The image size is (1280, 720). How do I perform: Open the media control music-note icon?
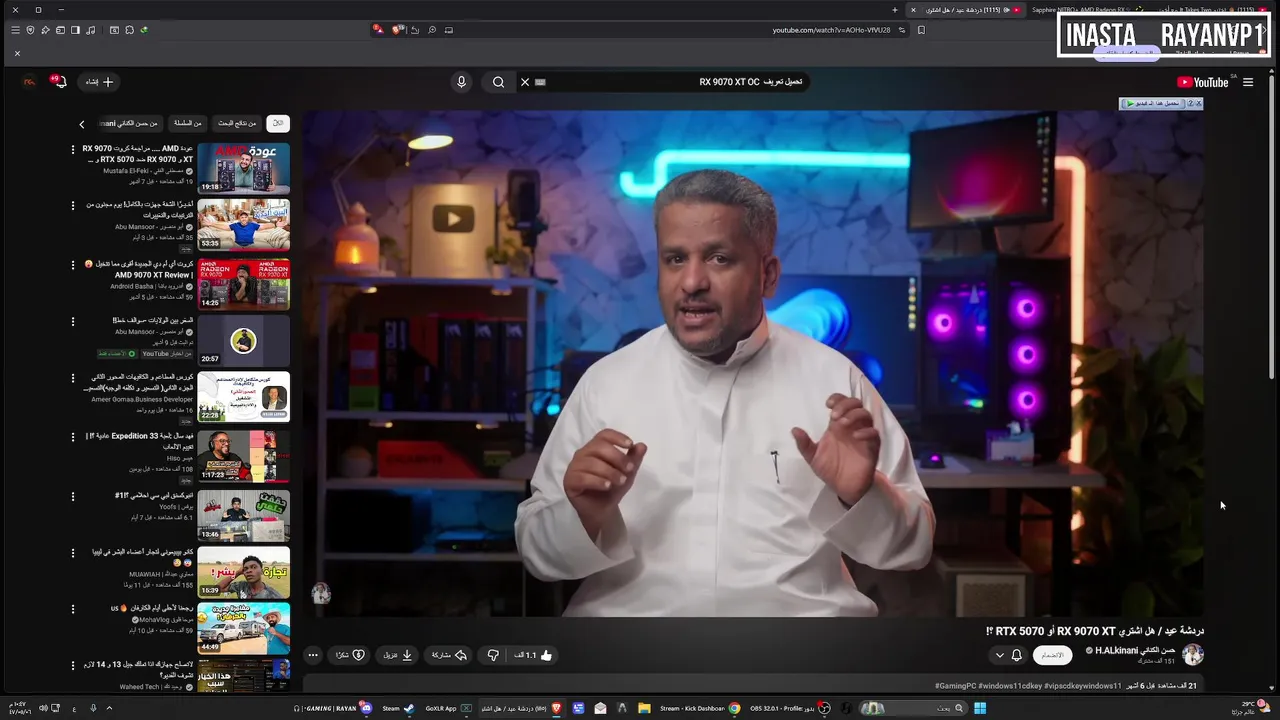tap(91, 30)
